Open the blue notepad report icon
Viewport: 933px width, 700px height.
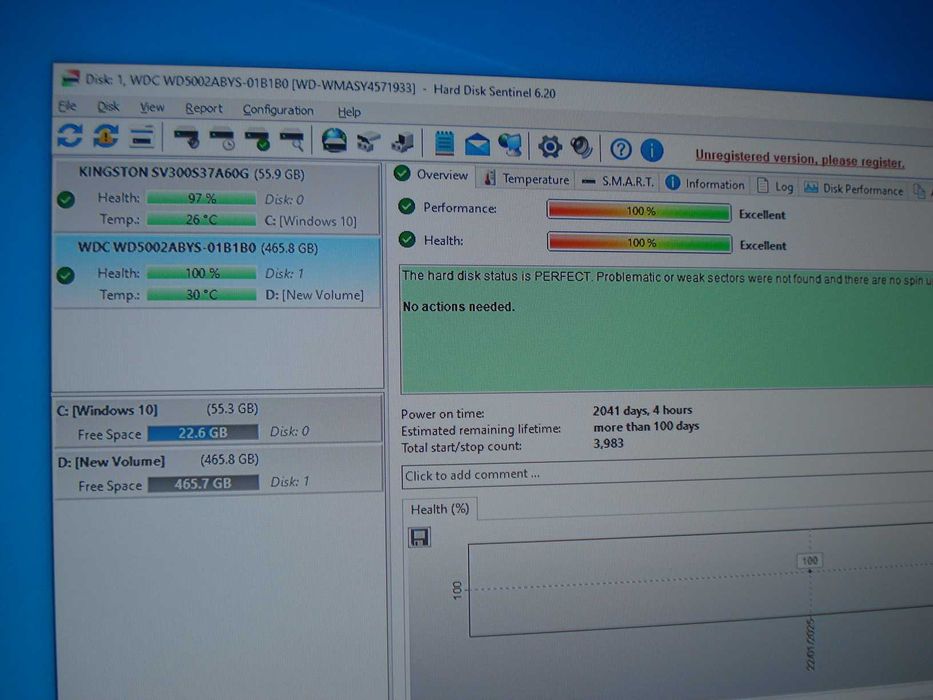tap(444, 143)
